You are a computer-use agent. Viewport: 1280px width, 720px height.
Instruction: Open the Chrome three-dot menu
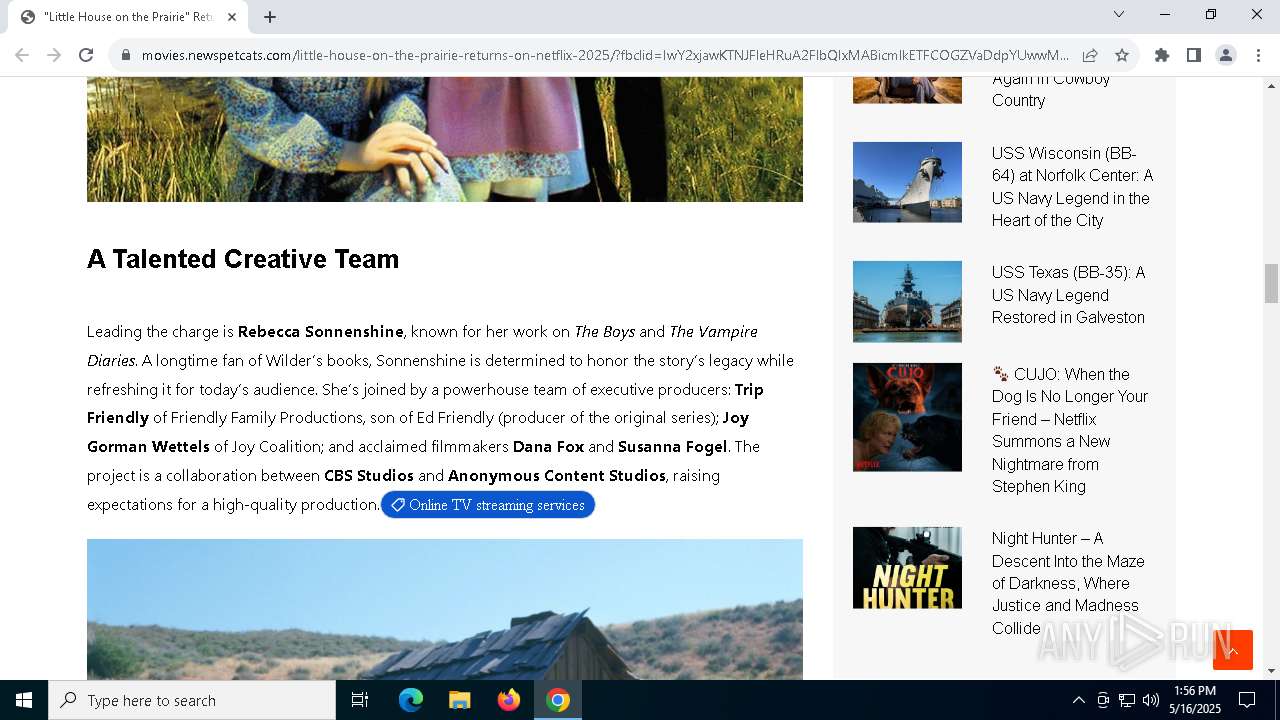(x=1259, y=55)
